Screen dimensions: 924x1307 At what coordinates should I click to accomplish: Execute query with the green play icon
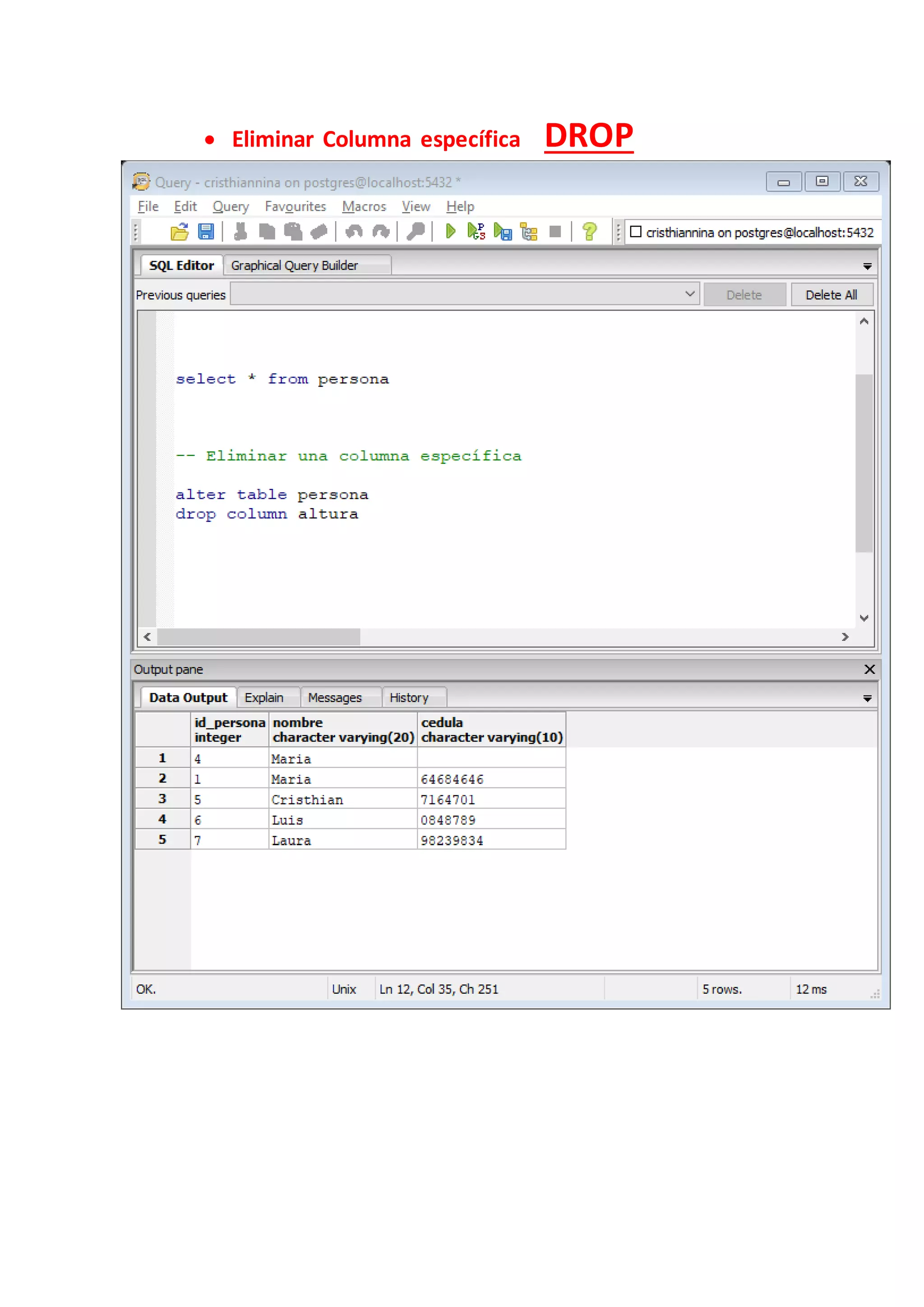click(x=451, y=232)
